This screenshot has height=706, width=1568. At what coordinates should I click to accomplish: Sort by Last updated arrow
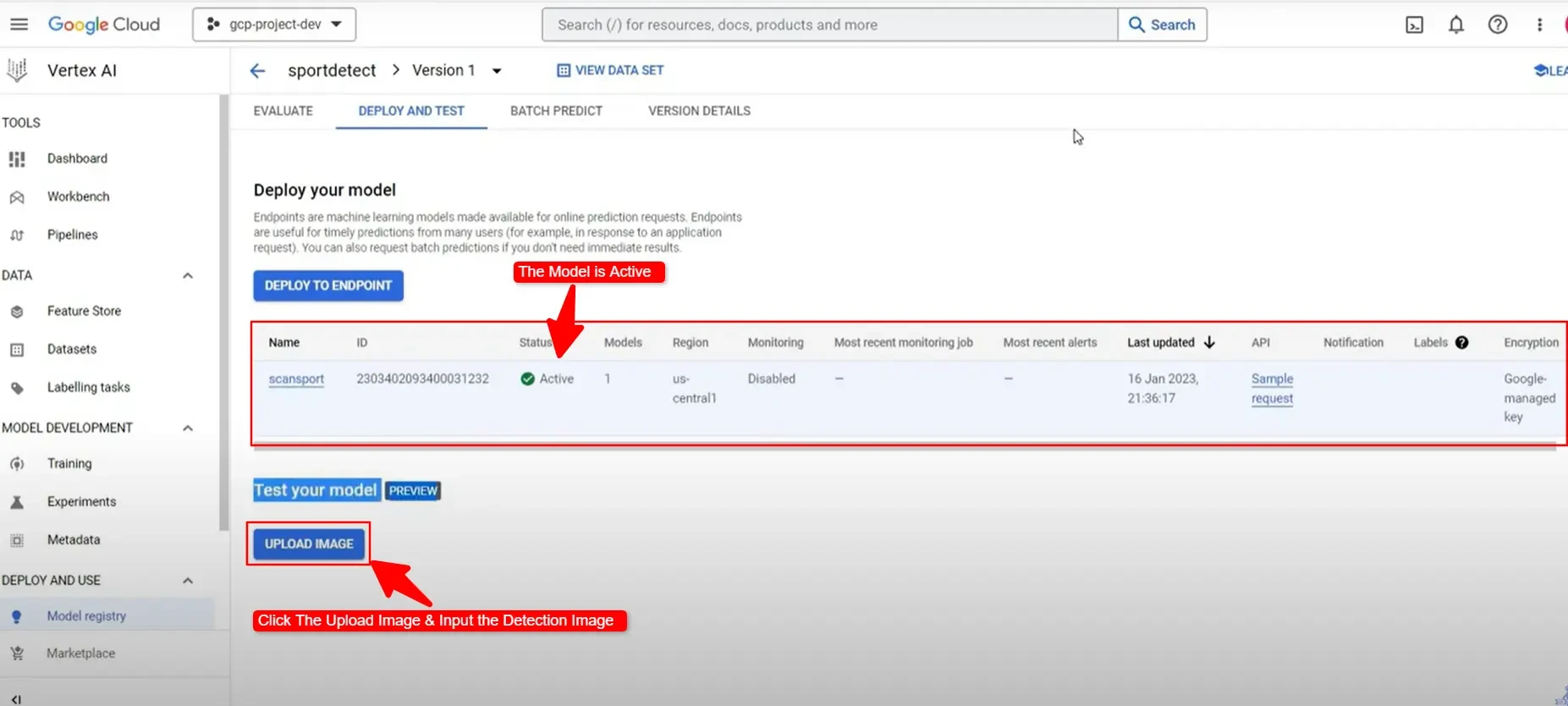[x=1209, y=342]
